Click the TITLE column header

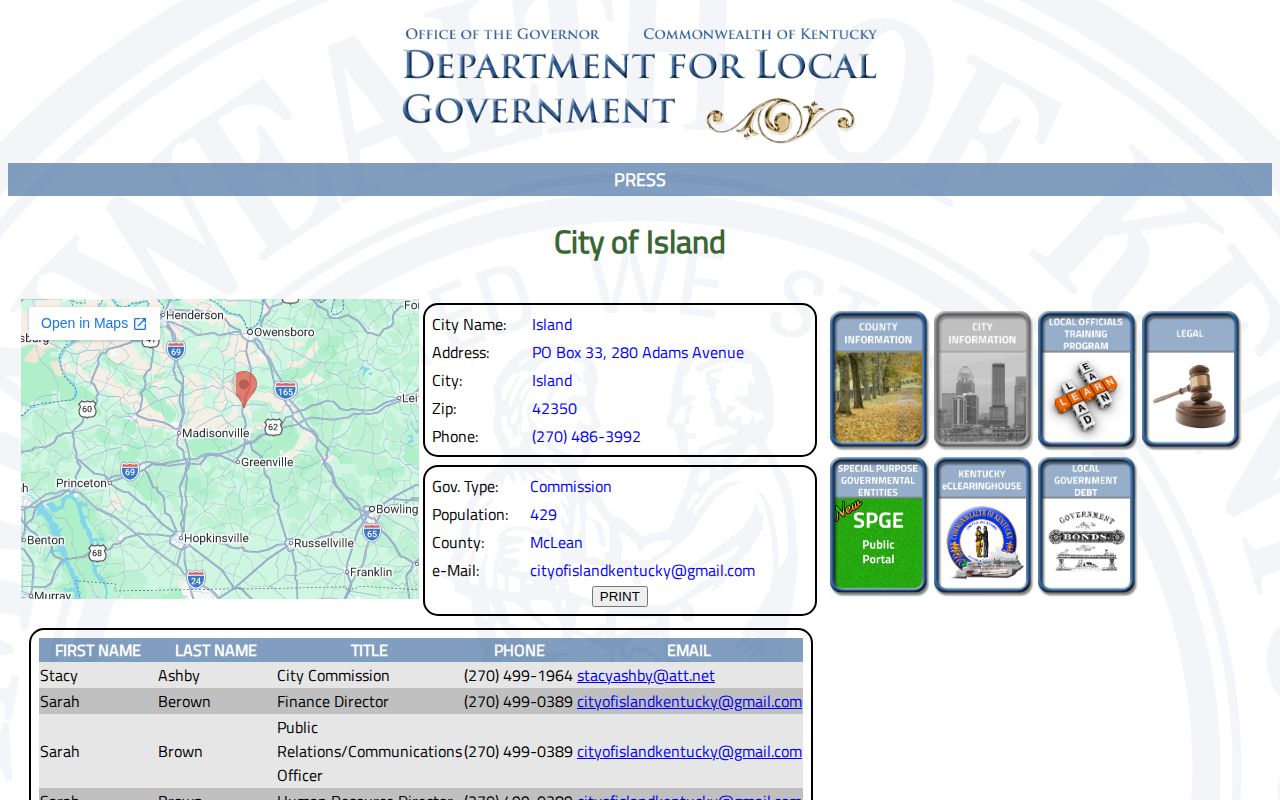click(369, 650)
